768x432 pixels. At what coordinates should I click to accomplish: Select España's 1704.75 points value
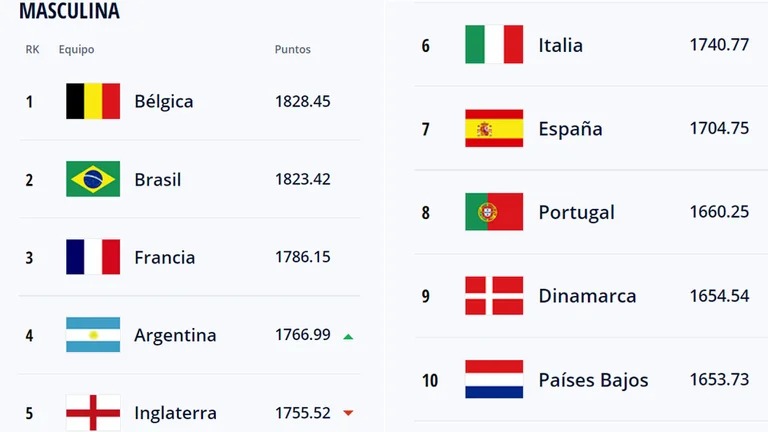[x=719, y=128]
